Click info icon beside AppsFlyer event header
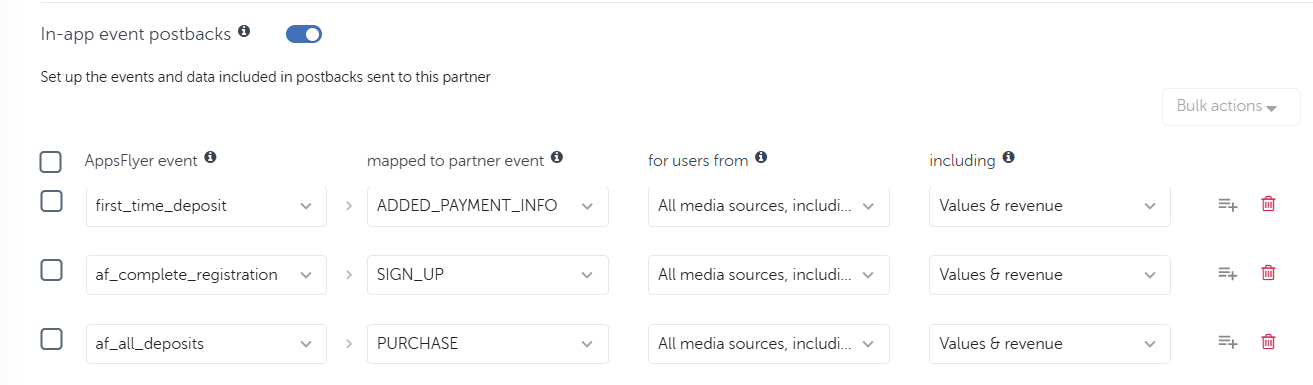This screenshot has height=385, width=1313. click(x=210, y=158)
